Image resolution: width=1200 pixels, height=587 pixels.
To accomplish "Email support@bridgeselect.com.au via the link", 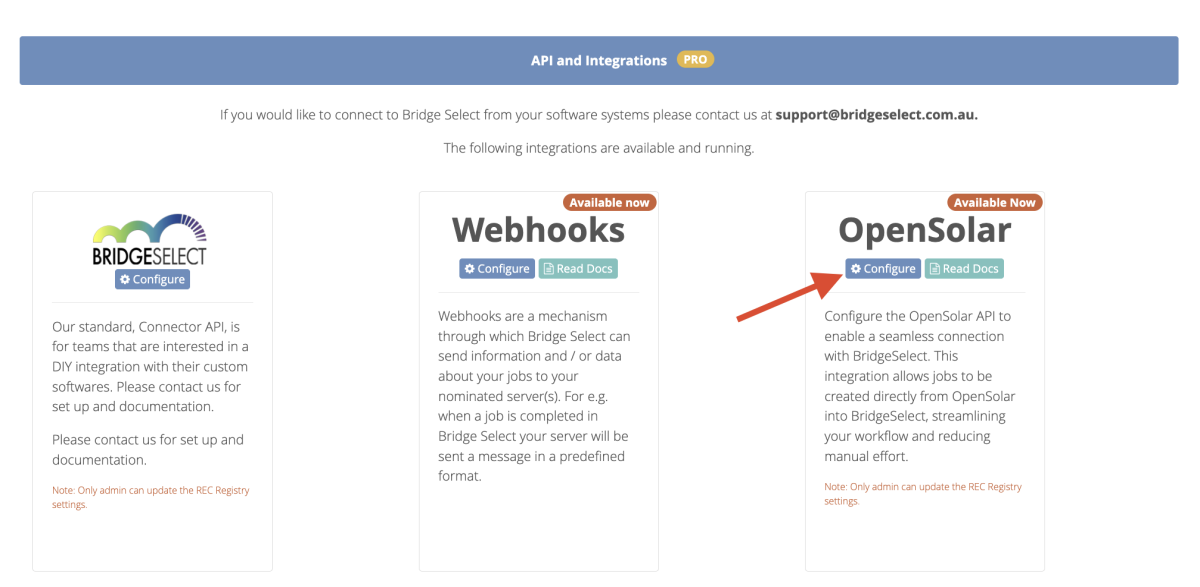I will [876, 115].
